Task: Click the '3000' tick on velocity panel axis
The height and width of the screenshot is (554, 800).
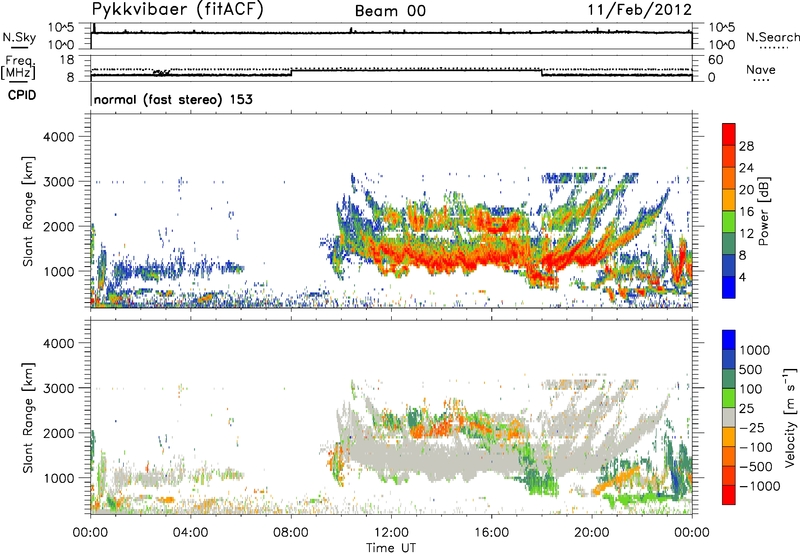Action: pos(59,388)
